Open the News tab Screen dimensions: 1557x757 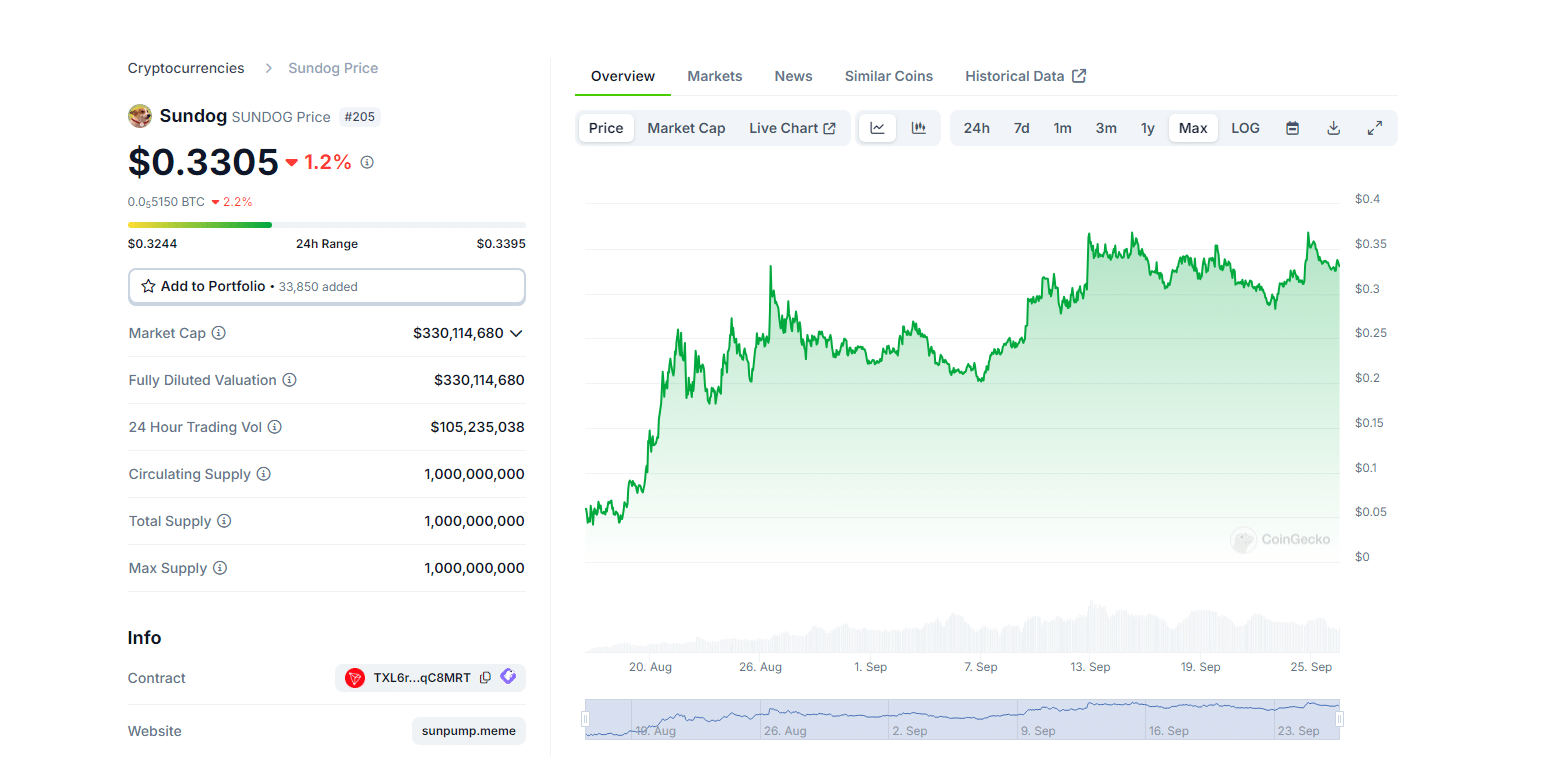click(x=794, y=76)
